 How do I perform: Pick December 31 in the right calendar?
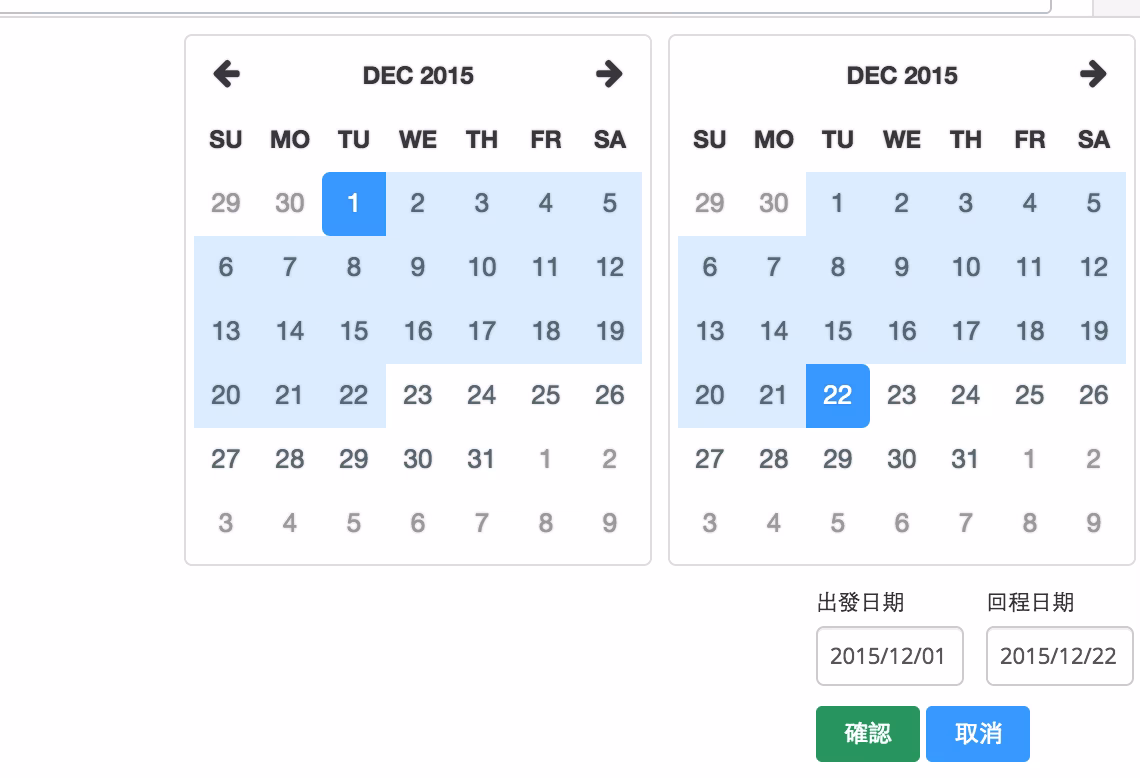coord(965,460)
